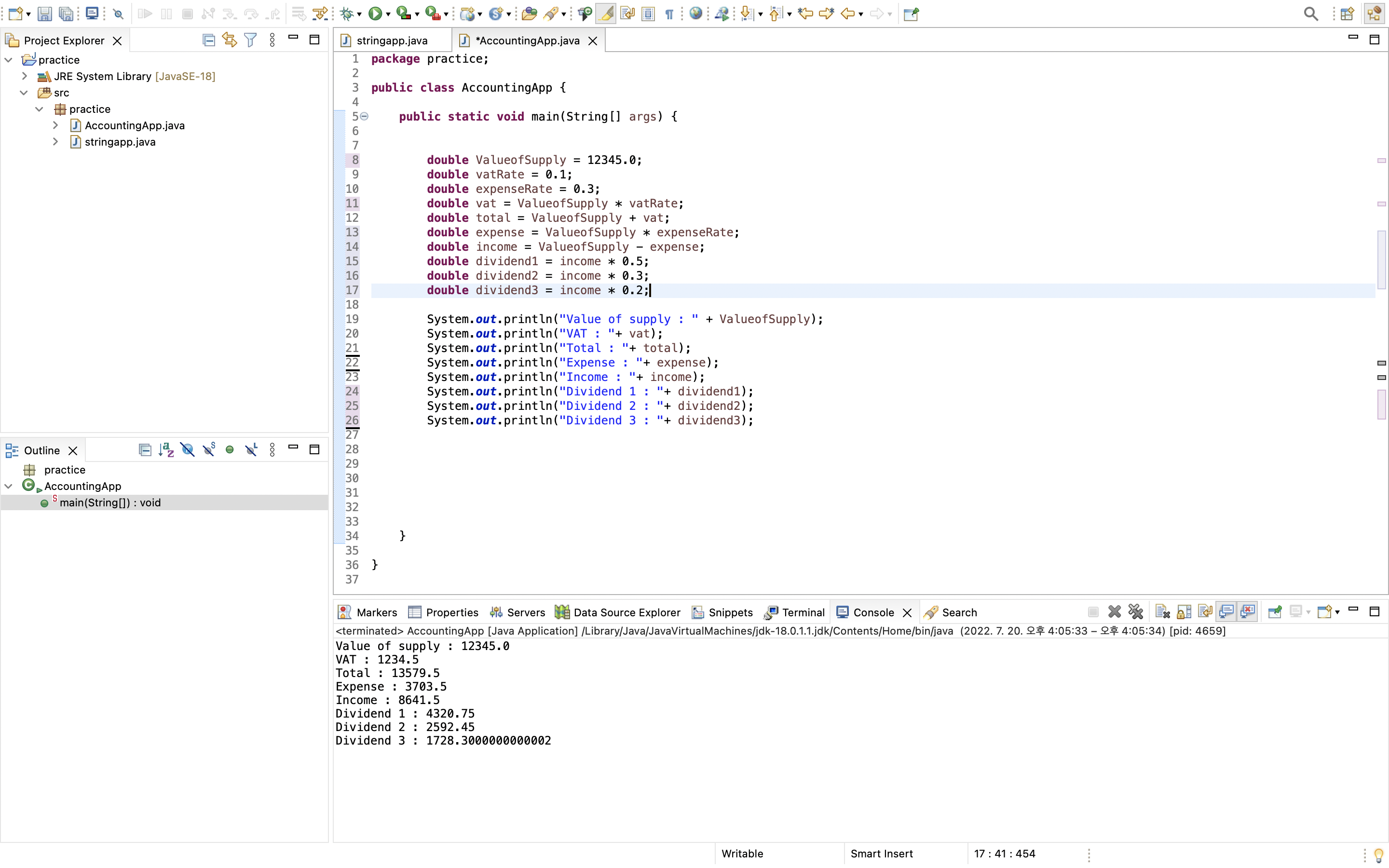The height and width of the screenshot is (868, 1389).
Task: Switch to the stringapp.java editor tab
Action: click(x=392, y=41)
